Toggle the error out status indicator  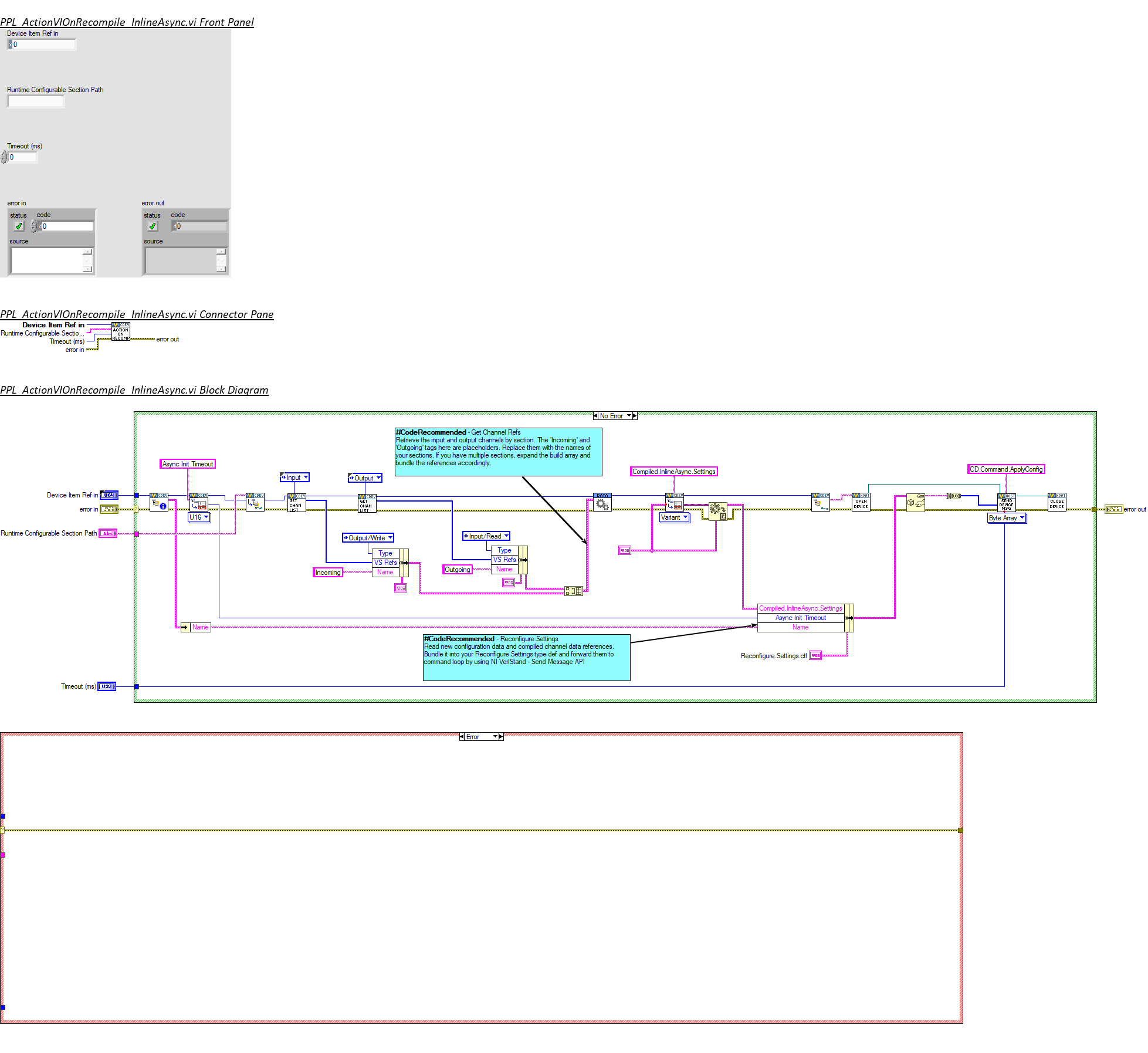[153, 226]
